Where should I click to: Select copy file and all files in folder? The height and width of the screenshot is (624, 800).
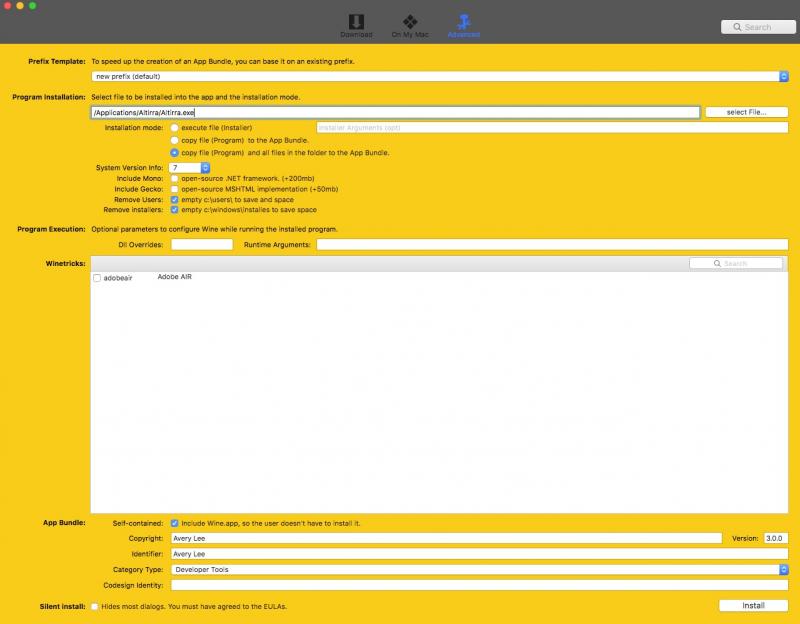coord(174,153)
